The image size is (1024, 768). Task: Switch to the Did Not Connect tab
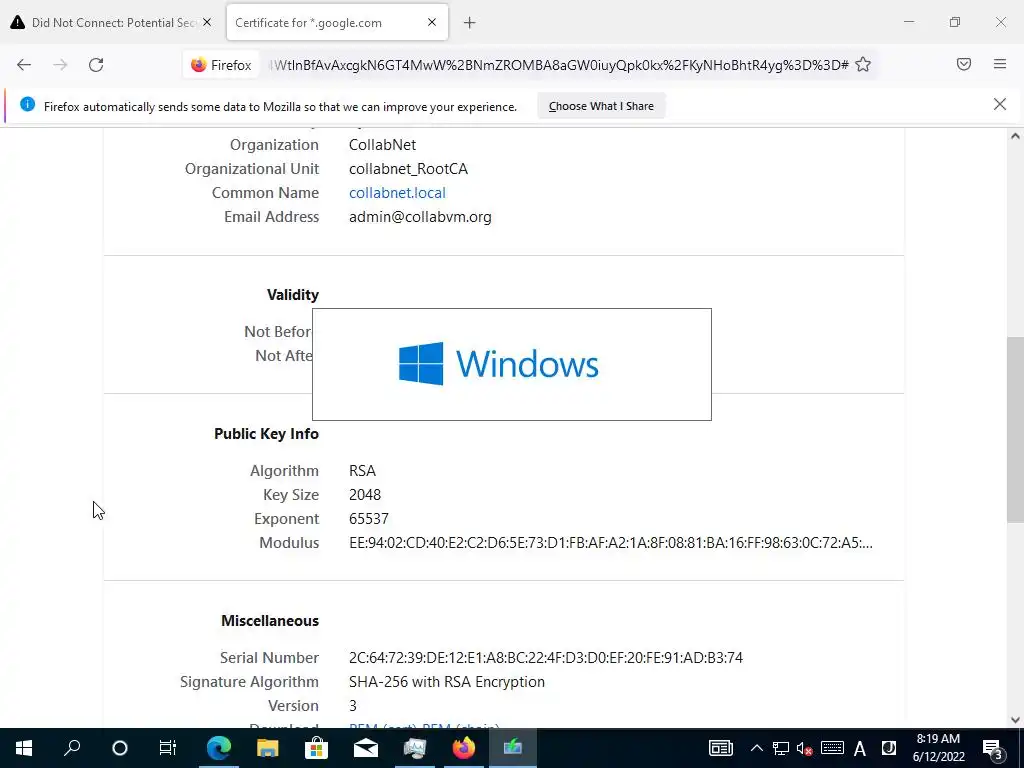pos(112,23)
